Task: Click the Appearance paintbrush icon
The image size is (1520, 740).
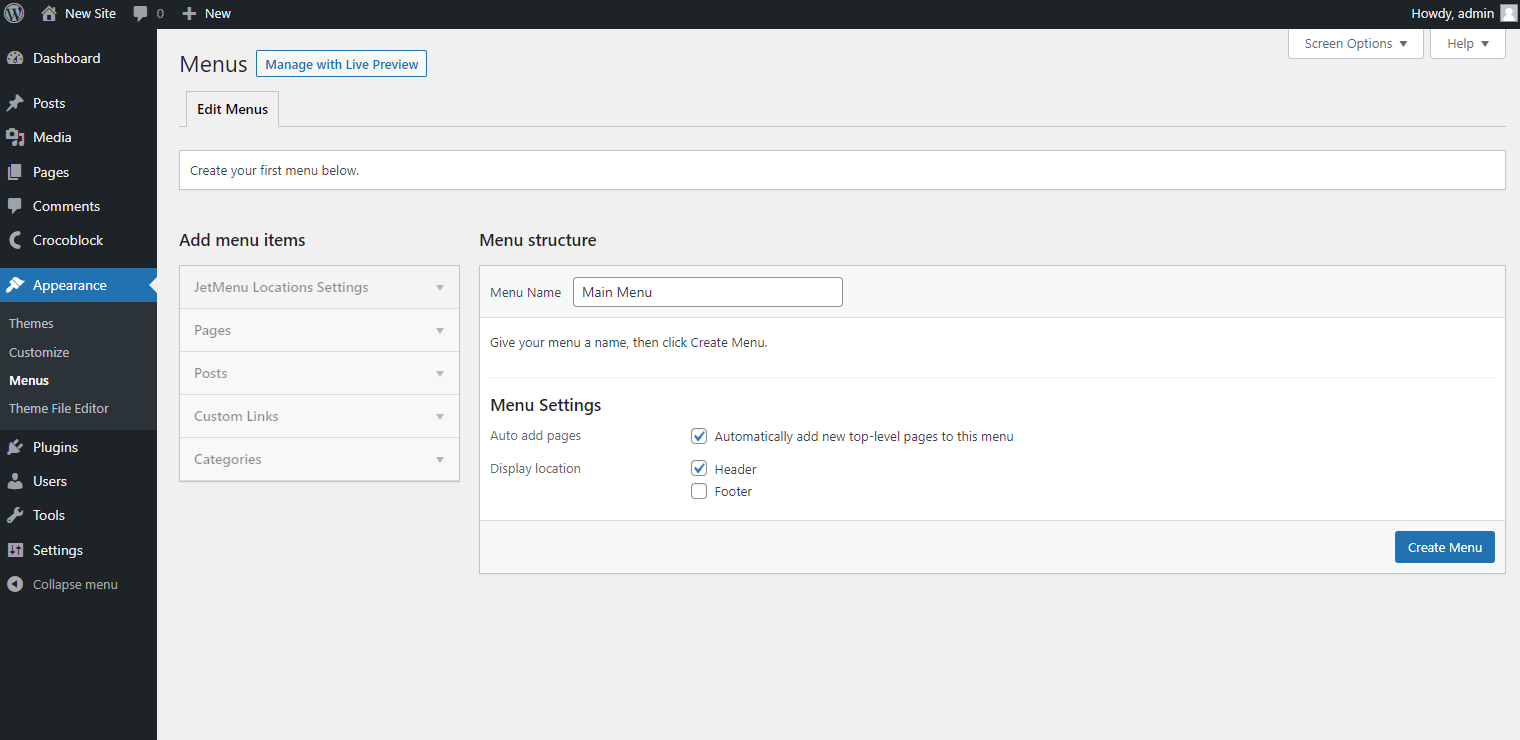Action: (x=15, y=285)
